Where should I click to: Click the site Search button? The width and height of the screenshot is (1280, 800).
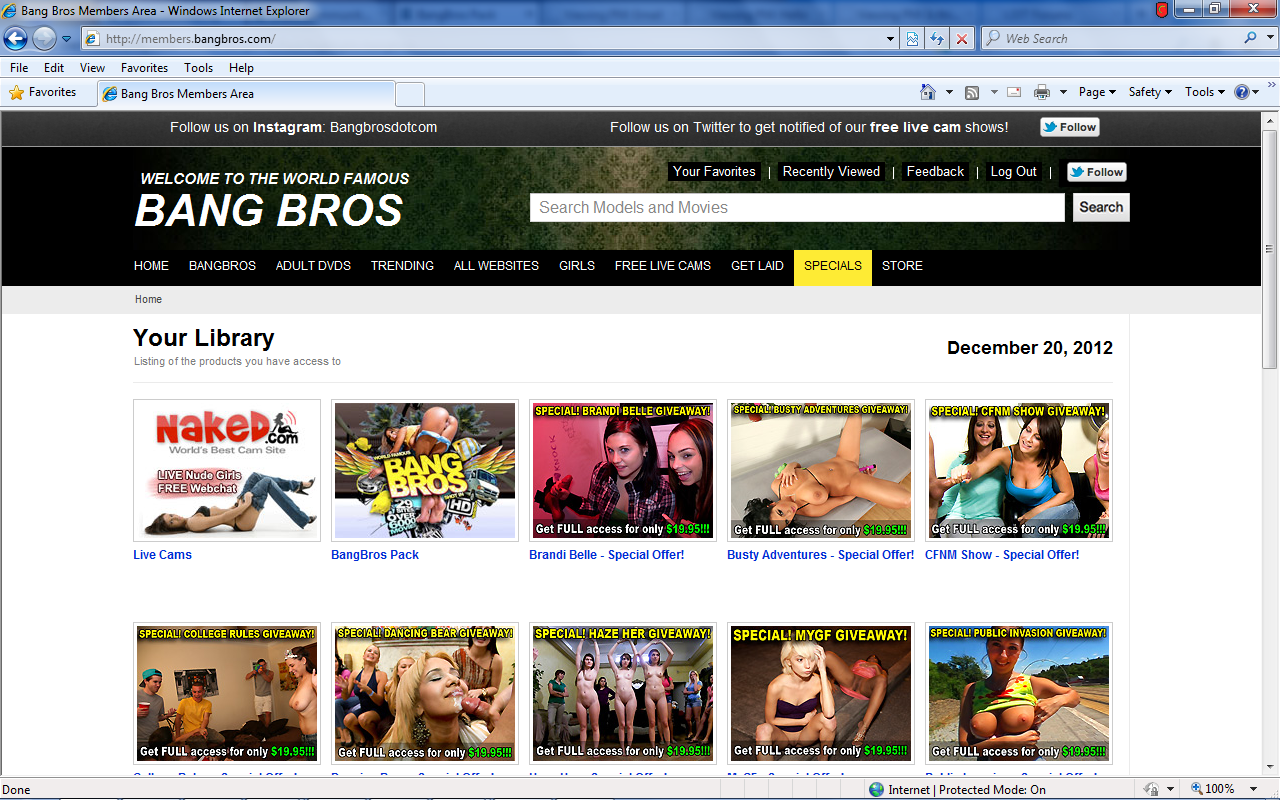1101,207
